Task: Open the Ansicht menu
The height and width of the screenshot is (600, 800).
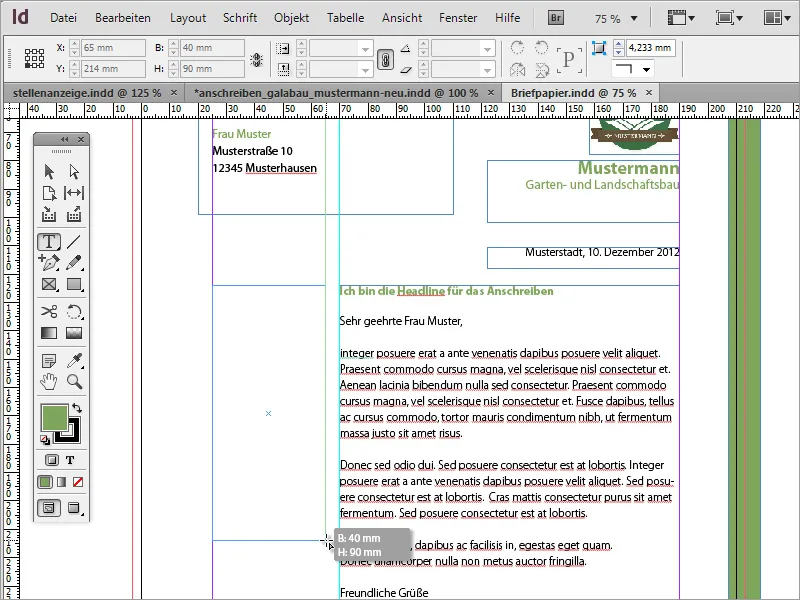Action: point(402,18)
